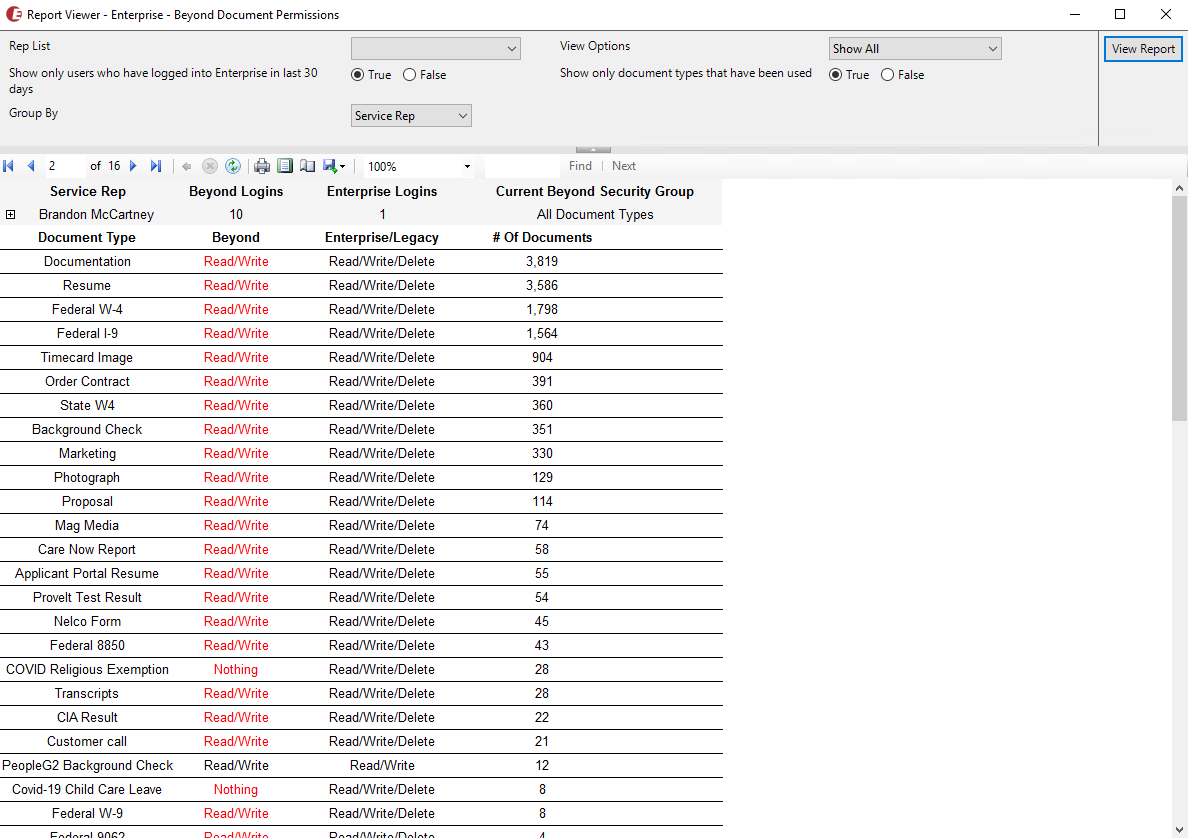Maximize the Report Viewer window
The width and height of the screenshot is (1188, 838).
pyautogui.click(x=1120, y=14)
